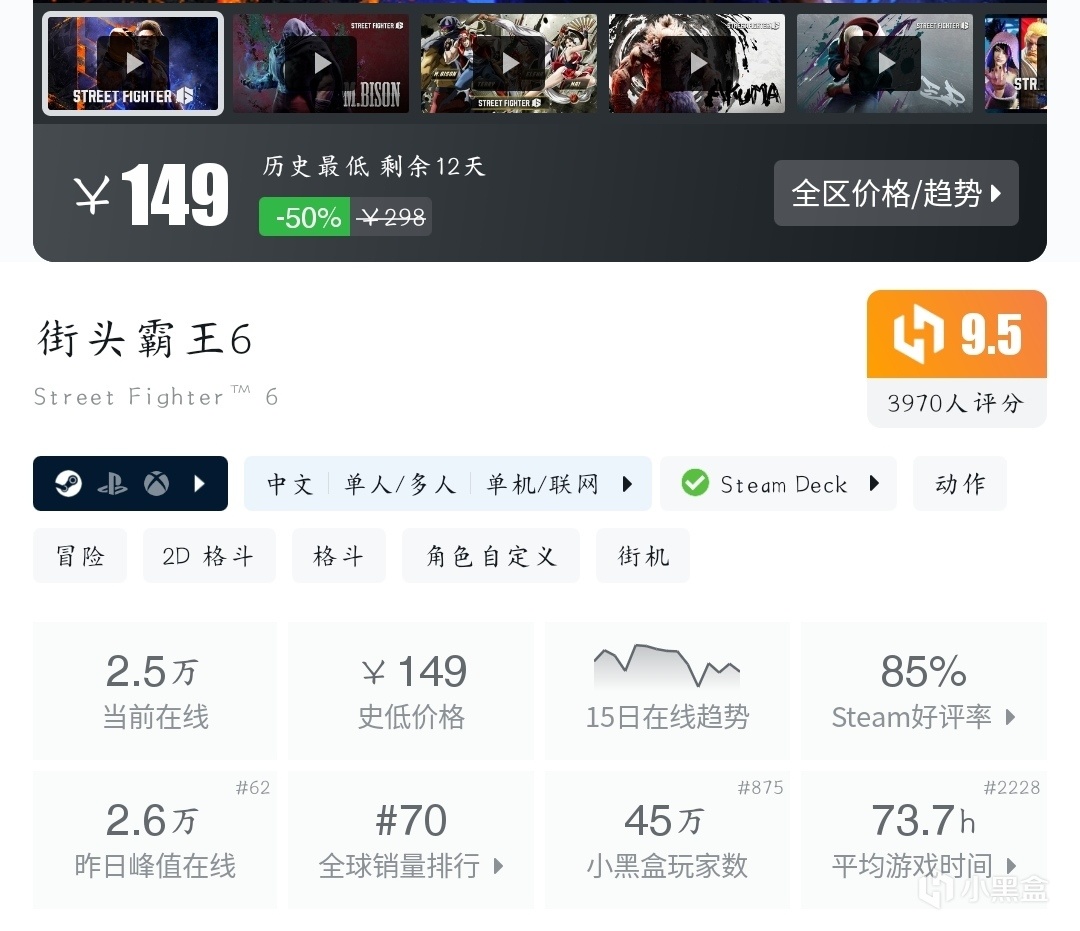
Task: Play the Akuma trailer video
Action: [x=697, y=63]
